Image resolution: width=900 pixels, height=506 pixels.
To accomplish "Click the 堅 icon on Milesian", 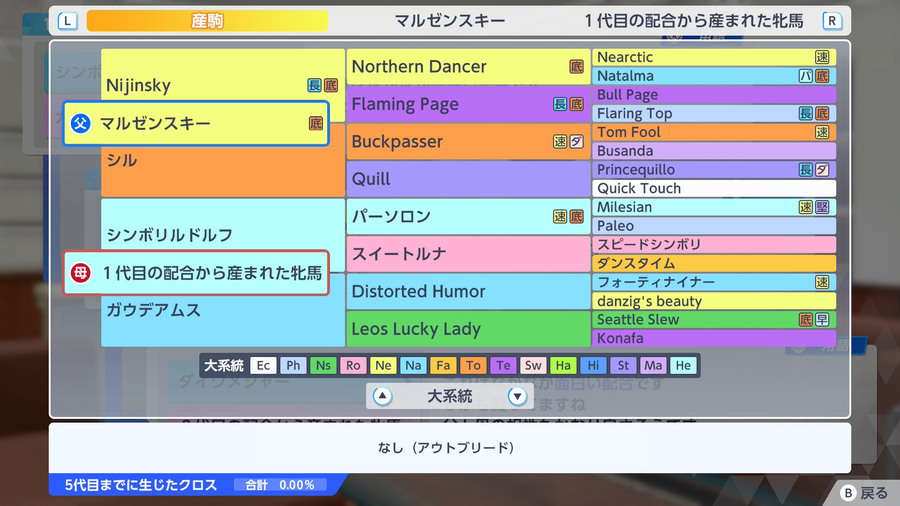I will pos(822,207).
